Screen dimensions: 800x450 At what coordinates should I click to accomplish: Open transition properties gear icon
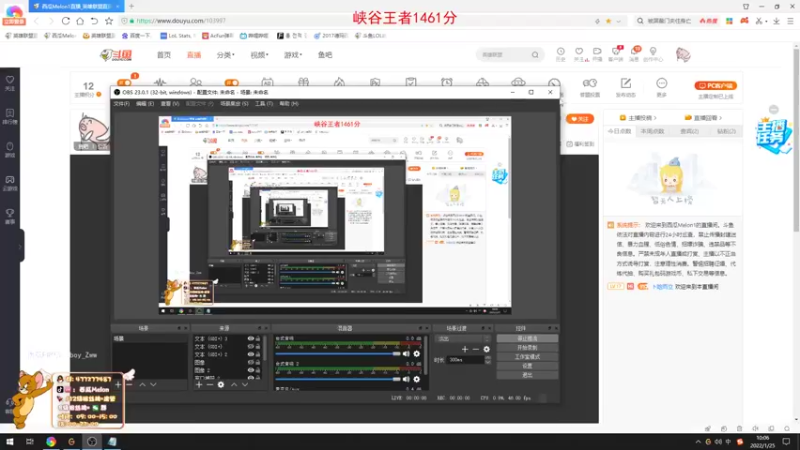487,349
